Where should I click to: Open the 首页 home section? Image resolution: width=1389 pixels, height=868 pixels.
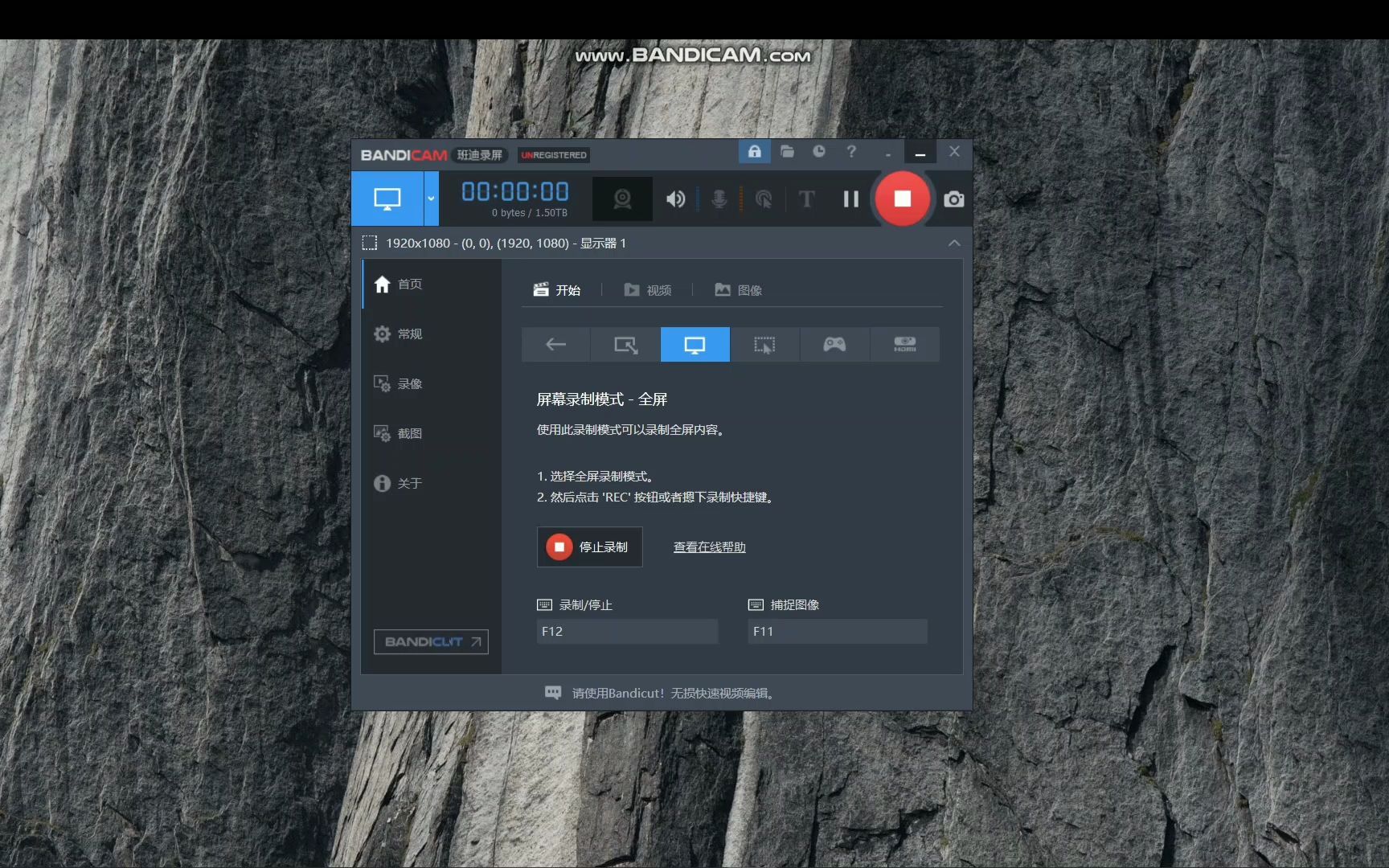tap(432, 284)
